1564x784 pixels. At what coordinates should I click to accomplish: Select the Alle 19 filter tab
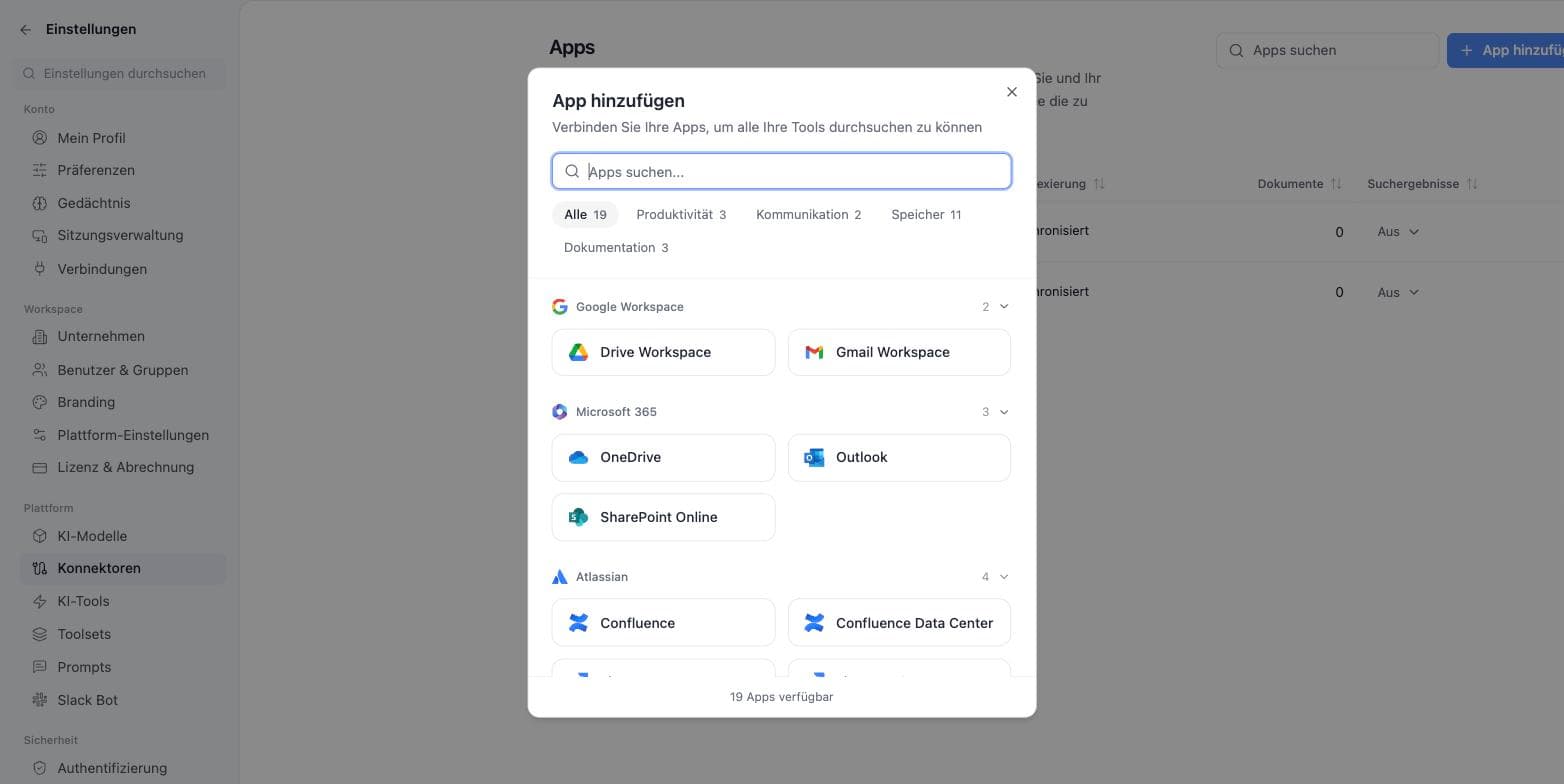pos(585,214)
